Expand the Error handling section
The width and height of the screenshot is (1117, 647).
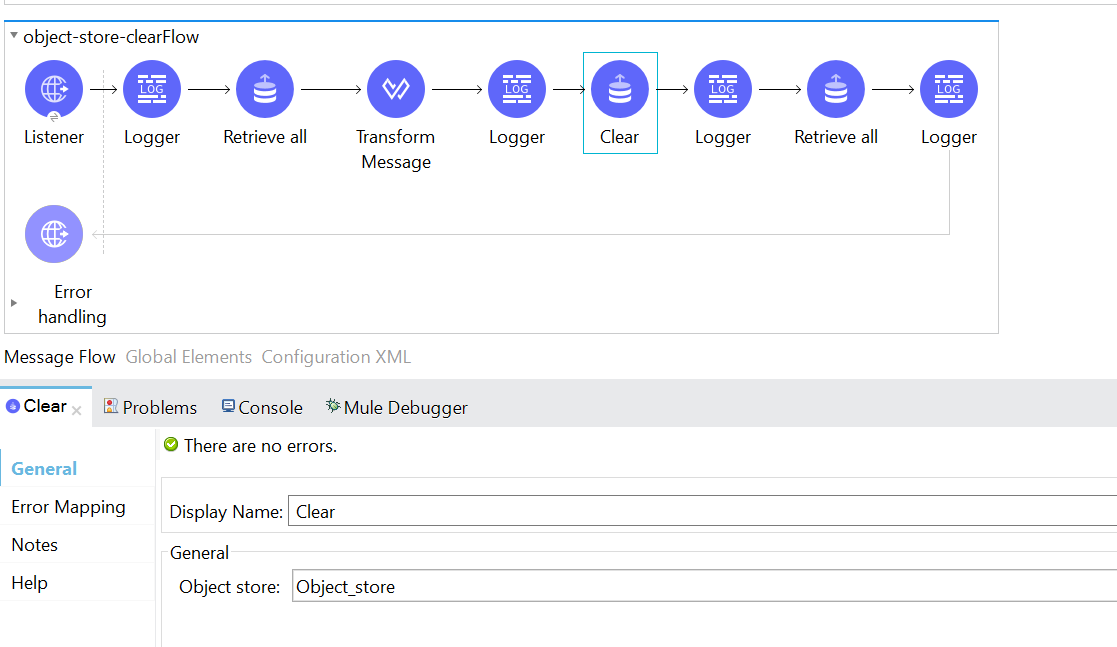[14, 303]
